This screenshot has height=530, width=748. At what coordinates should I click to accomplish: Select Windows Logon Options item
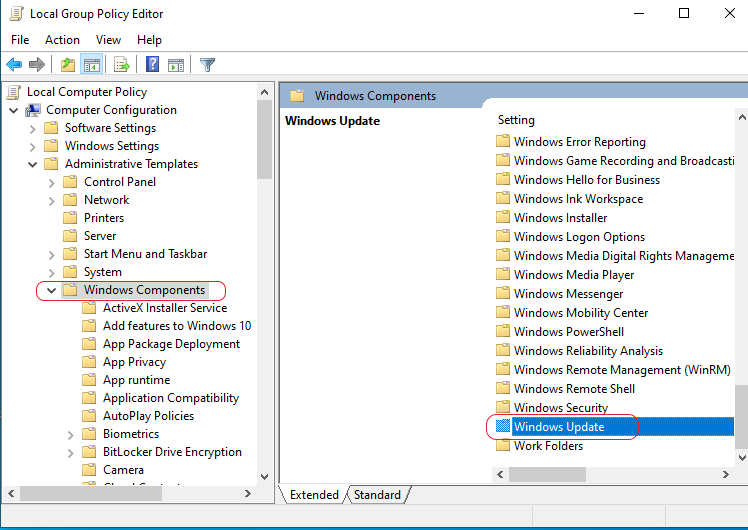[x=579, y=237]
